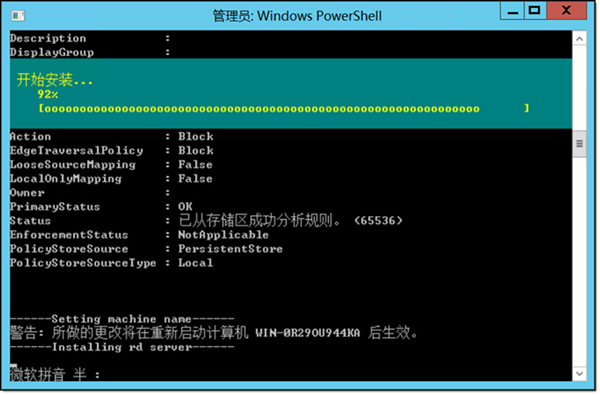This screenshot has width=600, height=395.
Task: Click the 开始安装 progress heading
Action: point(55,80)
